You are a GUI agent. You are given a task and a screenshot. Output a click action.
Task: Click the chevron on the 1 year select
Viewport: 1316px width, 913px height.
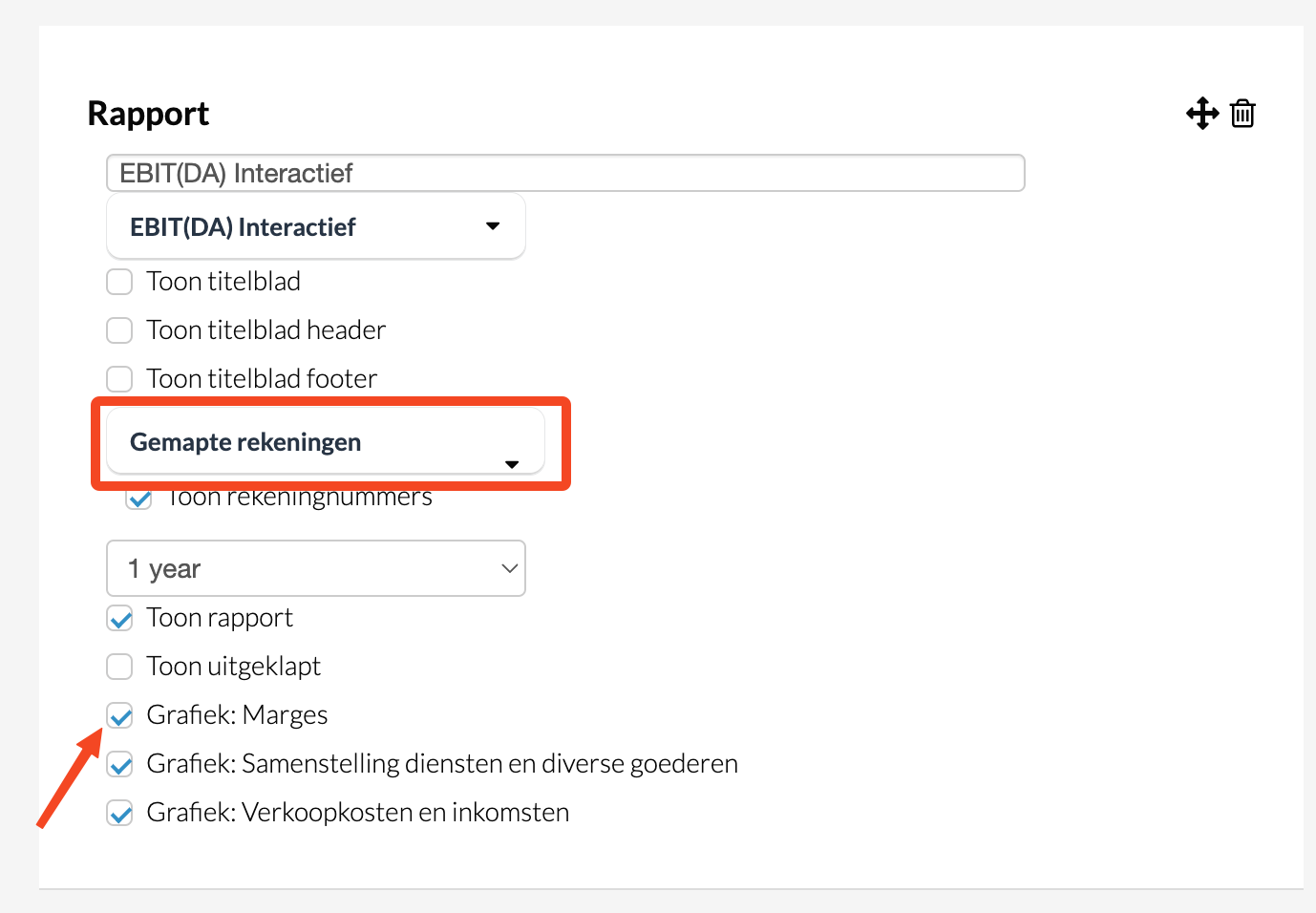(x=510, y=569)
